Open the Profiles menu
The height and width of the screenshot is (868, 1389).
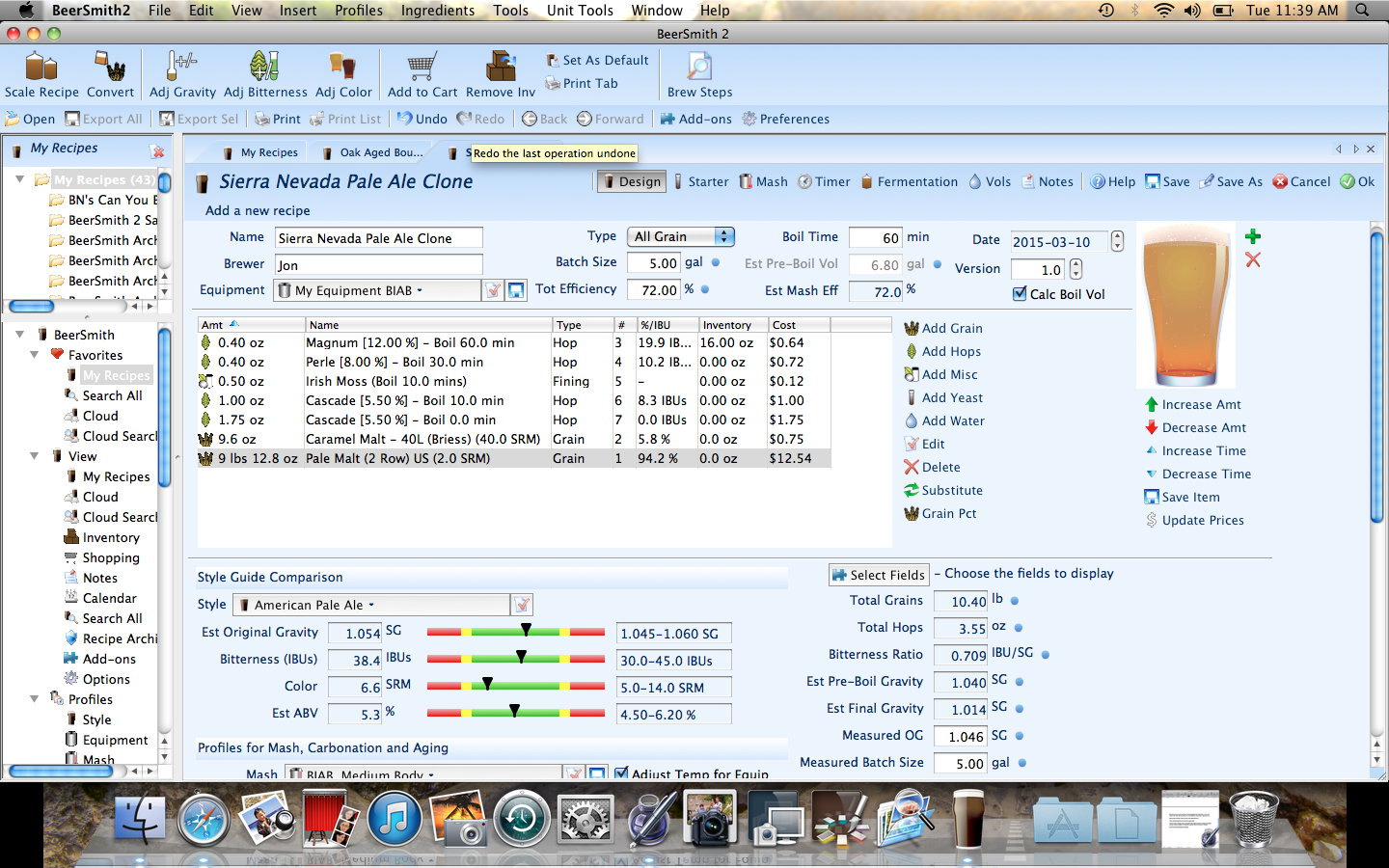click(359, 11)
